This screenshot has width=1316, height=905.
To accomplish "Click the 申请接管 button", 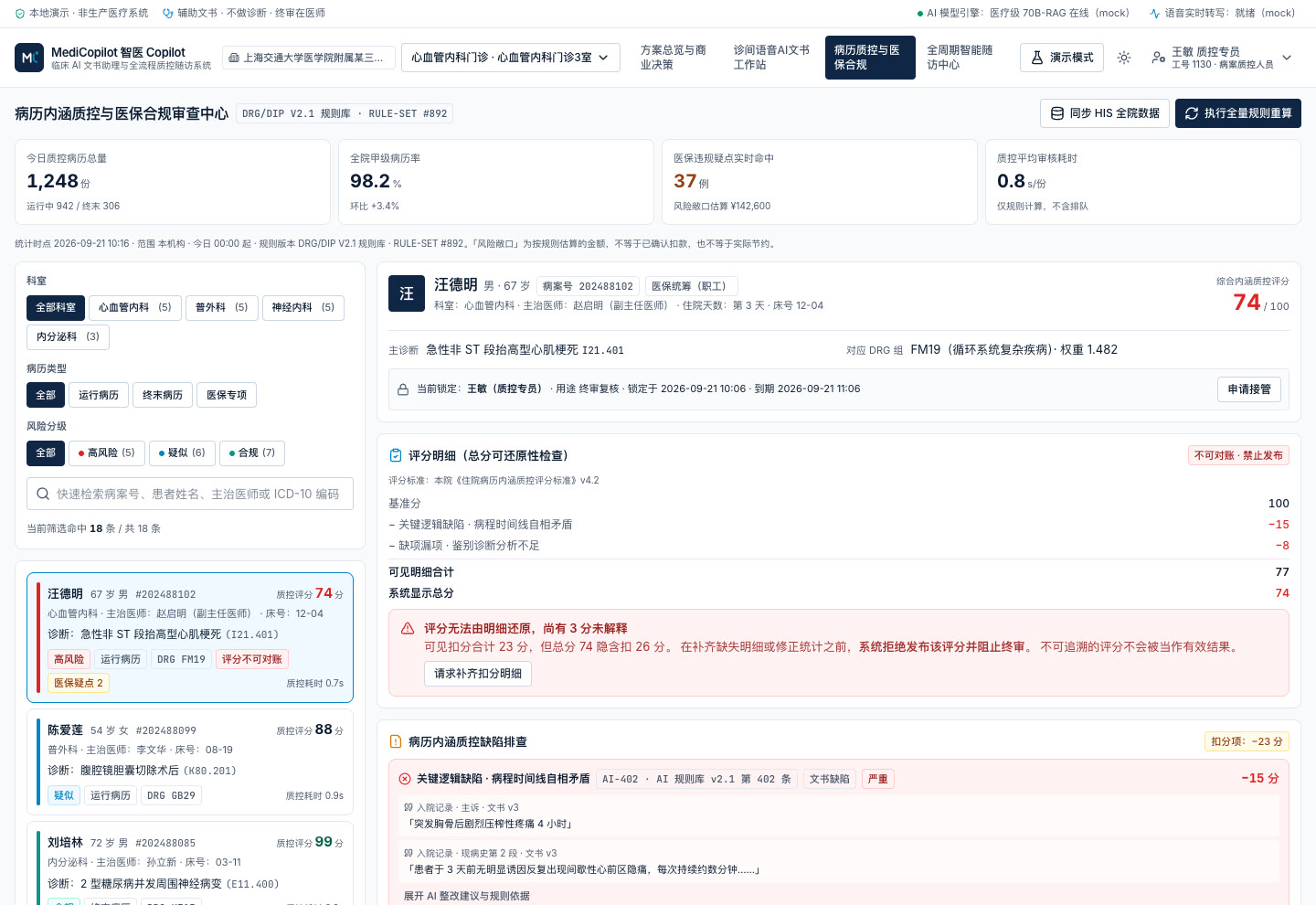I will coord(1249,389).
